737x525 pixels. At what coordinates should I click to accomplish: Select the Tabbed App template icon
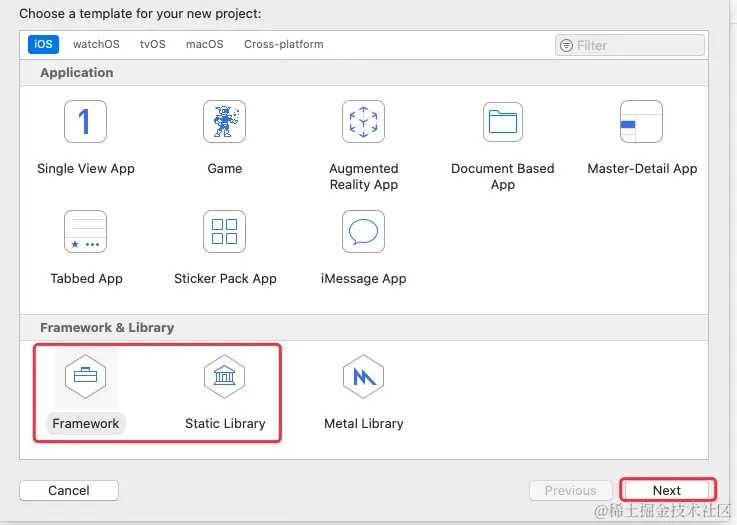click(x=85, y=231)
